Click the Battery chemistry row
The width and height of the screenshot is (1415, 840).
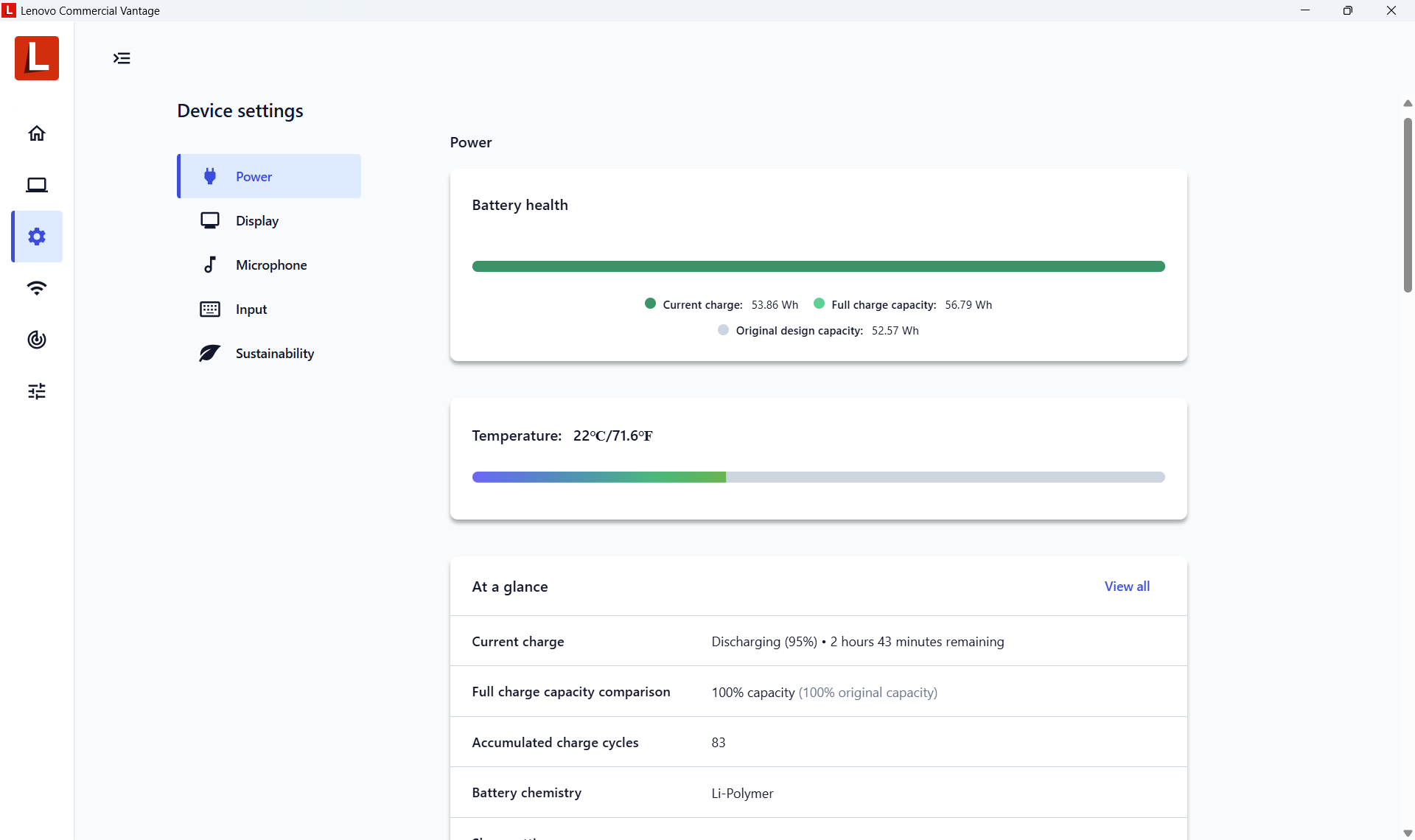818,793
